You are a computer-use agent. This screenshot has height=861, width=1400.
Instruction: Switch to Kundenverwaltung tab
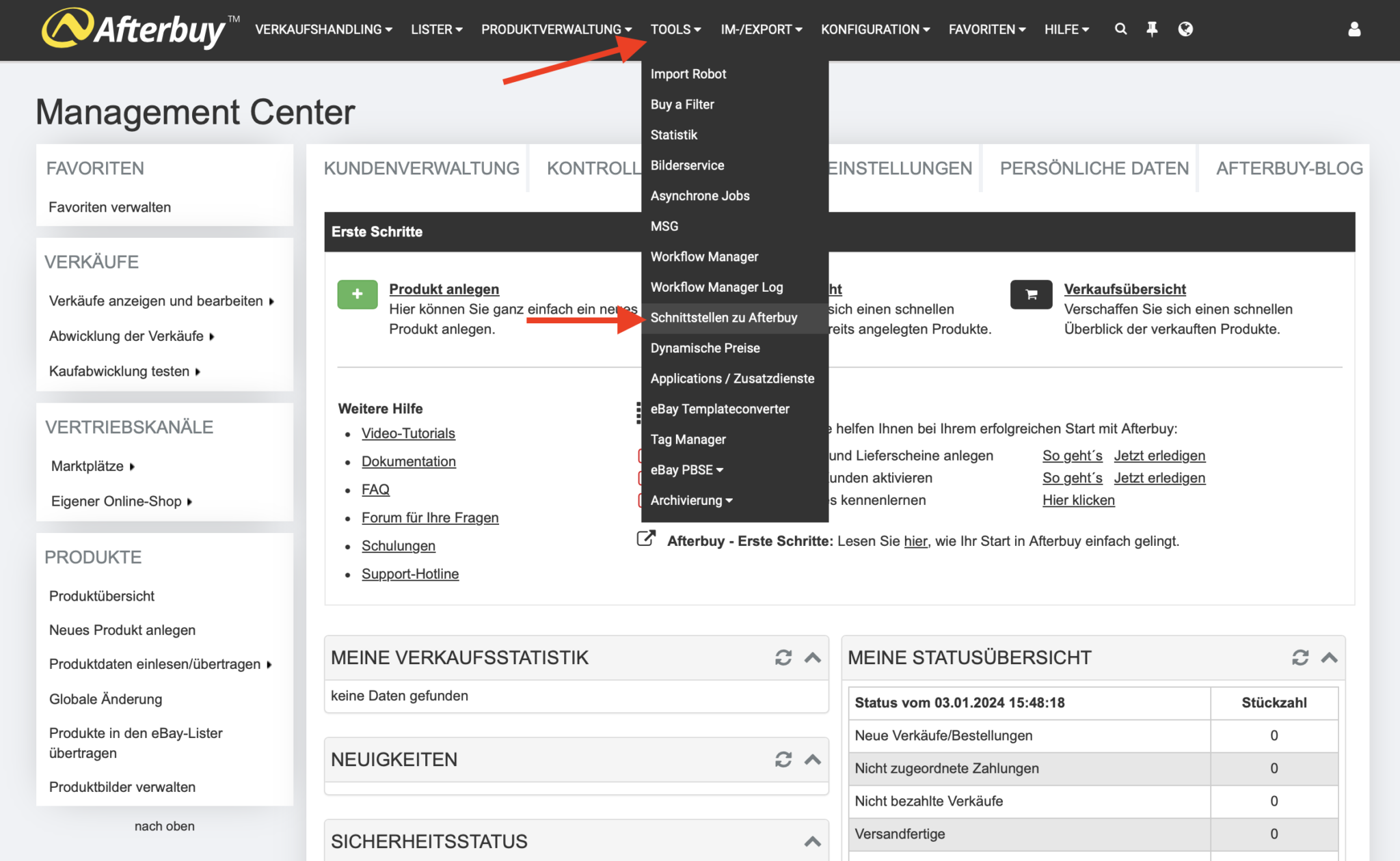[421, 168]
